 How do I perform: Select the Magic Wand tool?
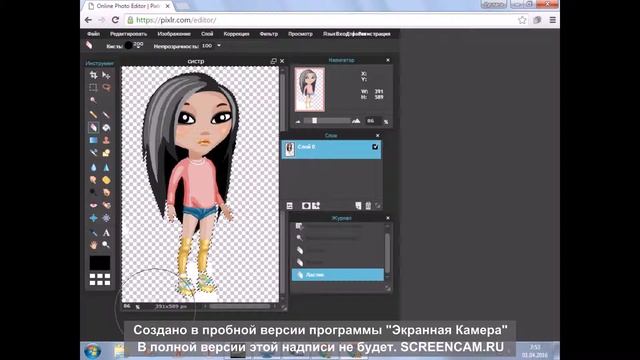coord(93,100)
